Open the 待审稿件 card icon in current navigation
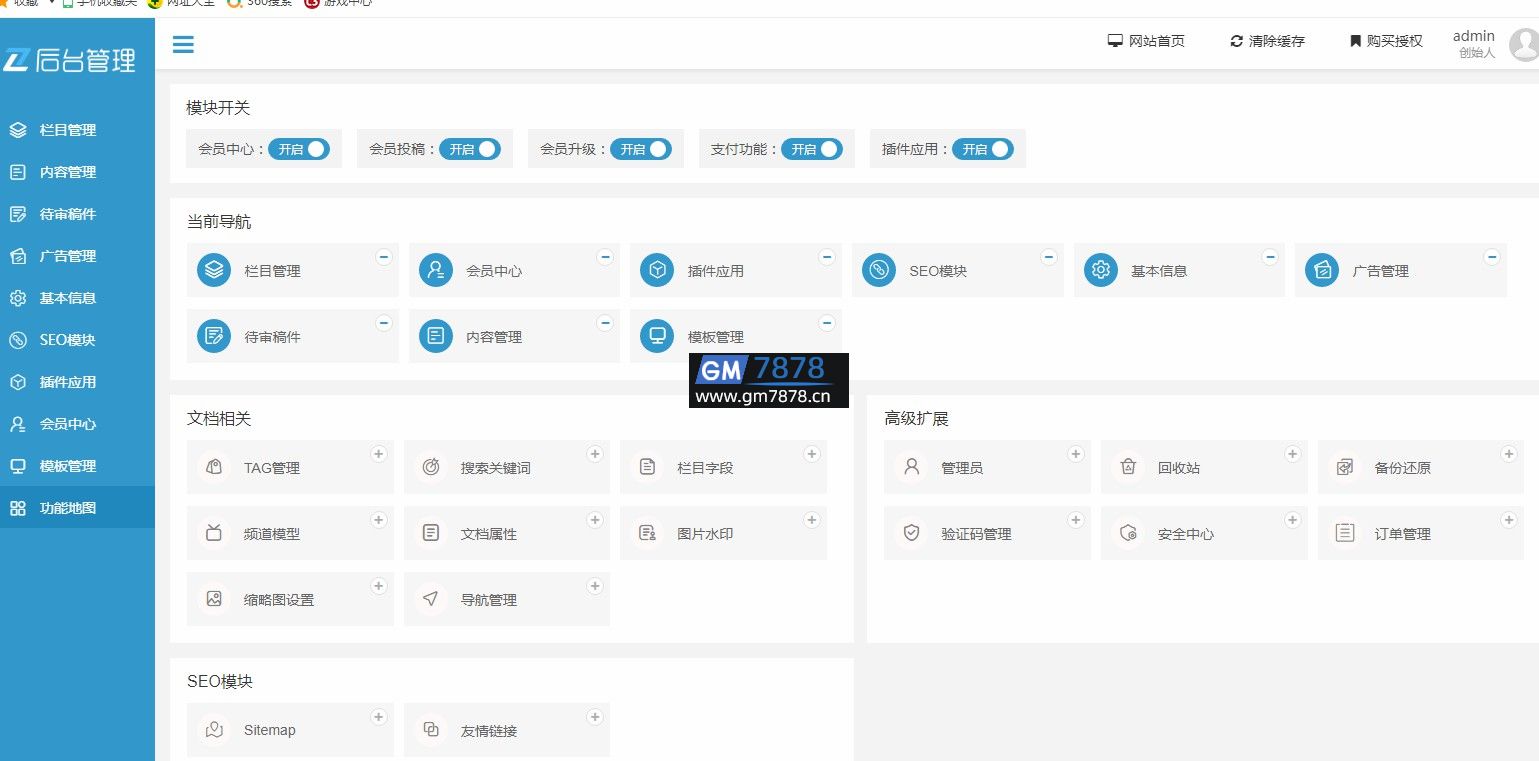 point(214,336)
